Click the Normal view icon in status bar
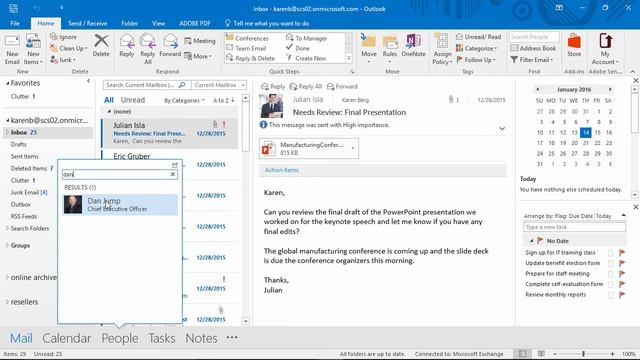The image size is (640, 360). coord(522,354)
